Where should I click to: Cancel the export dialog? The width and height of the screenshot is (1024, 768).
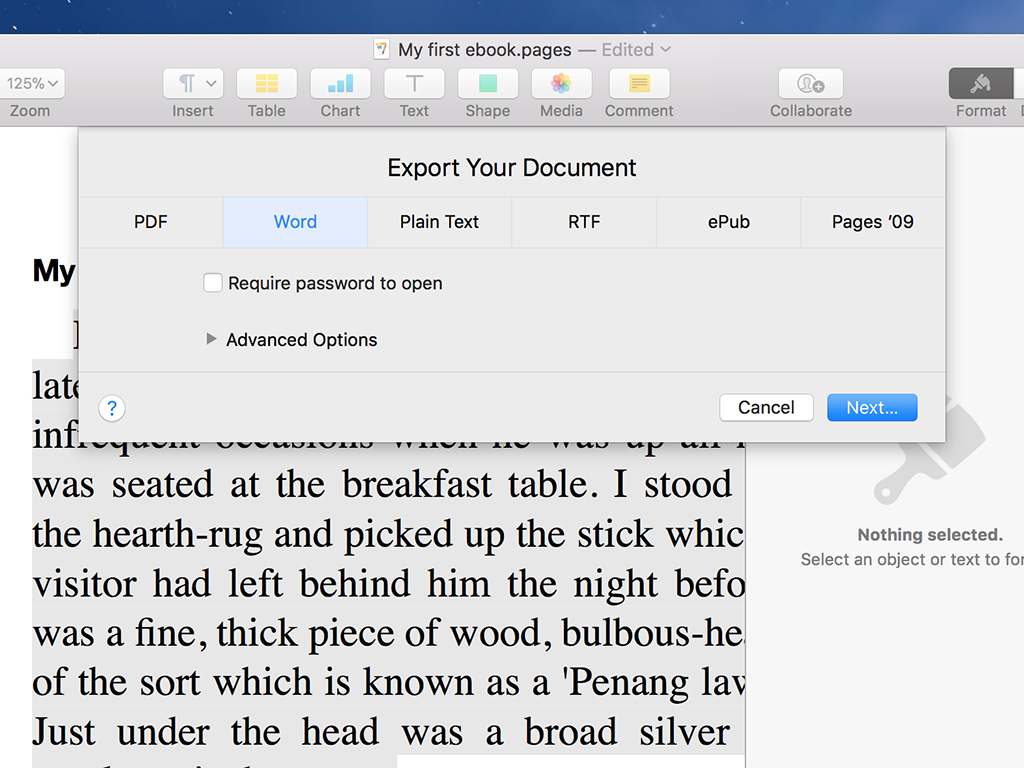click(x=766, y=407)
